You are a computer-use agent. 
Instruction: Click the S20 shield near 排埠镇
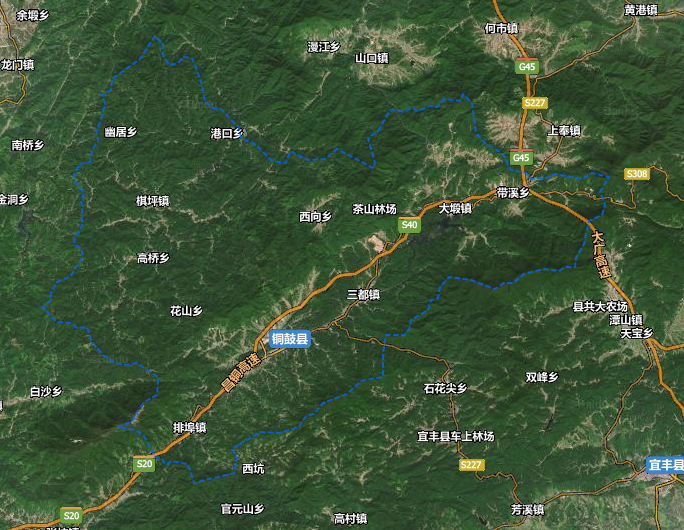click(x=144, y=464)
